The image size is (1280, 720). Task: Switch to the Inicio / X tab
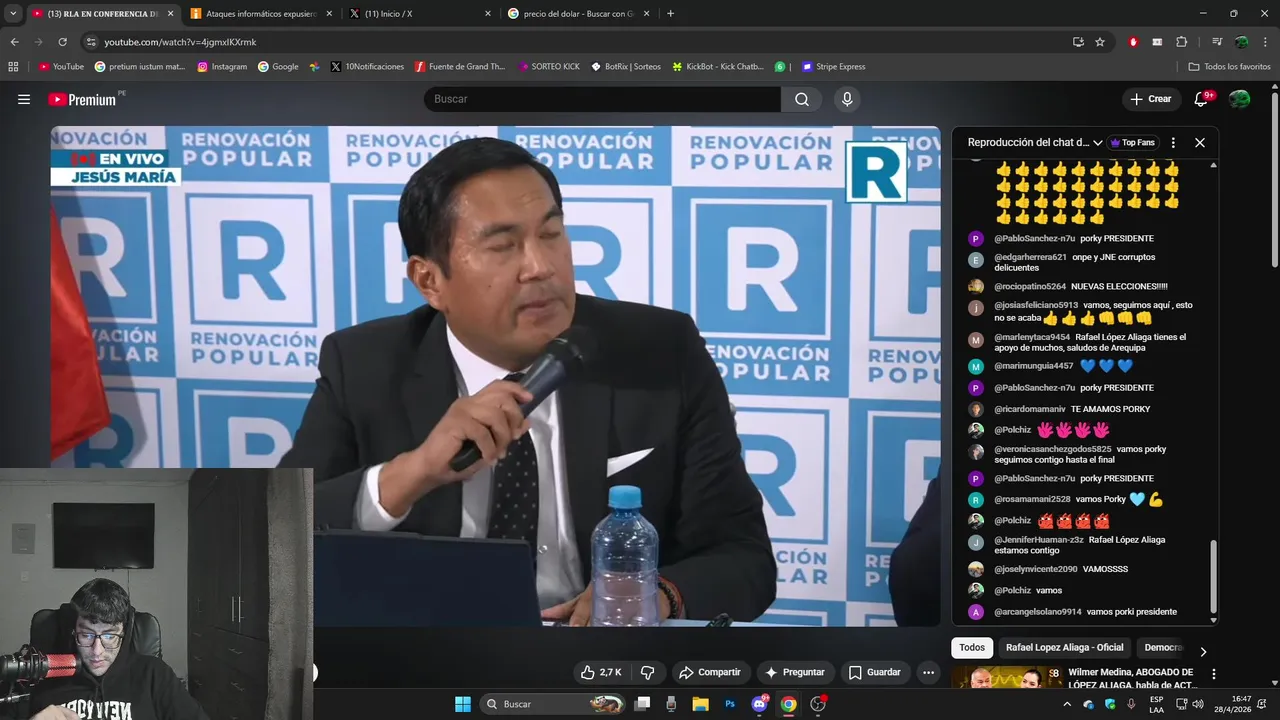point(420,14)
